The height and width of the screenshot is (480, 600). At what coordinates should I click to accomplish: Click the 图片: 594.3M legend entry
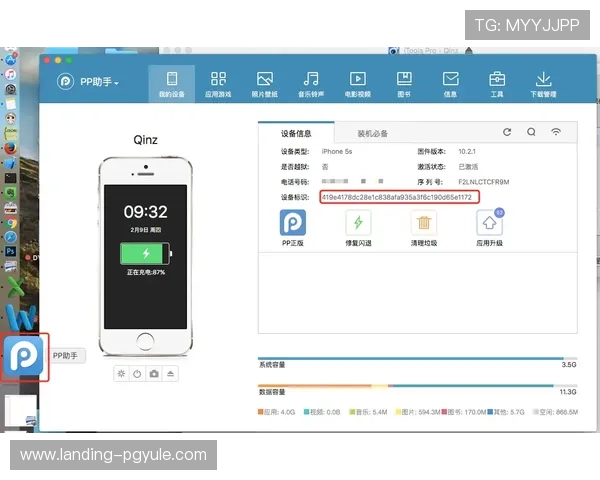pos(418,412)
